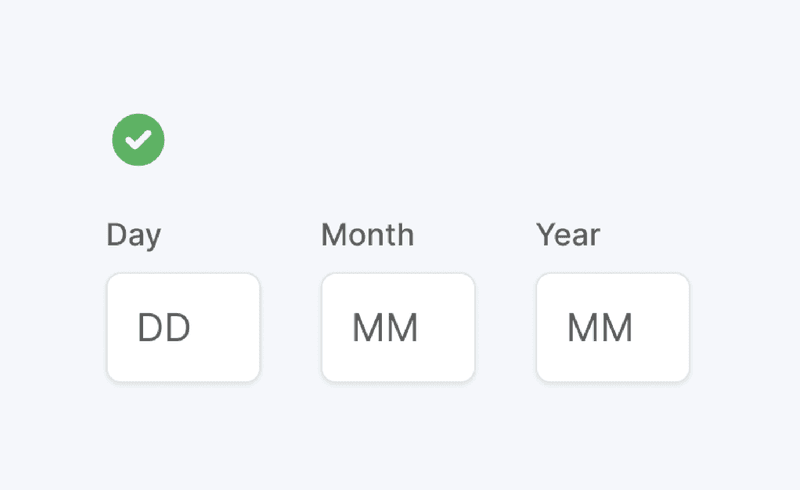Focus the Month input field
800x490 pixels.
398,327
